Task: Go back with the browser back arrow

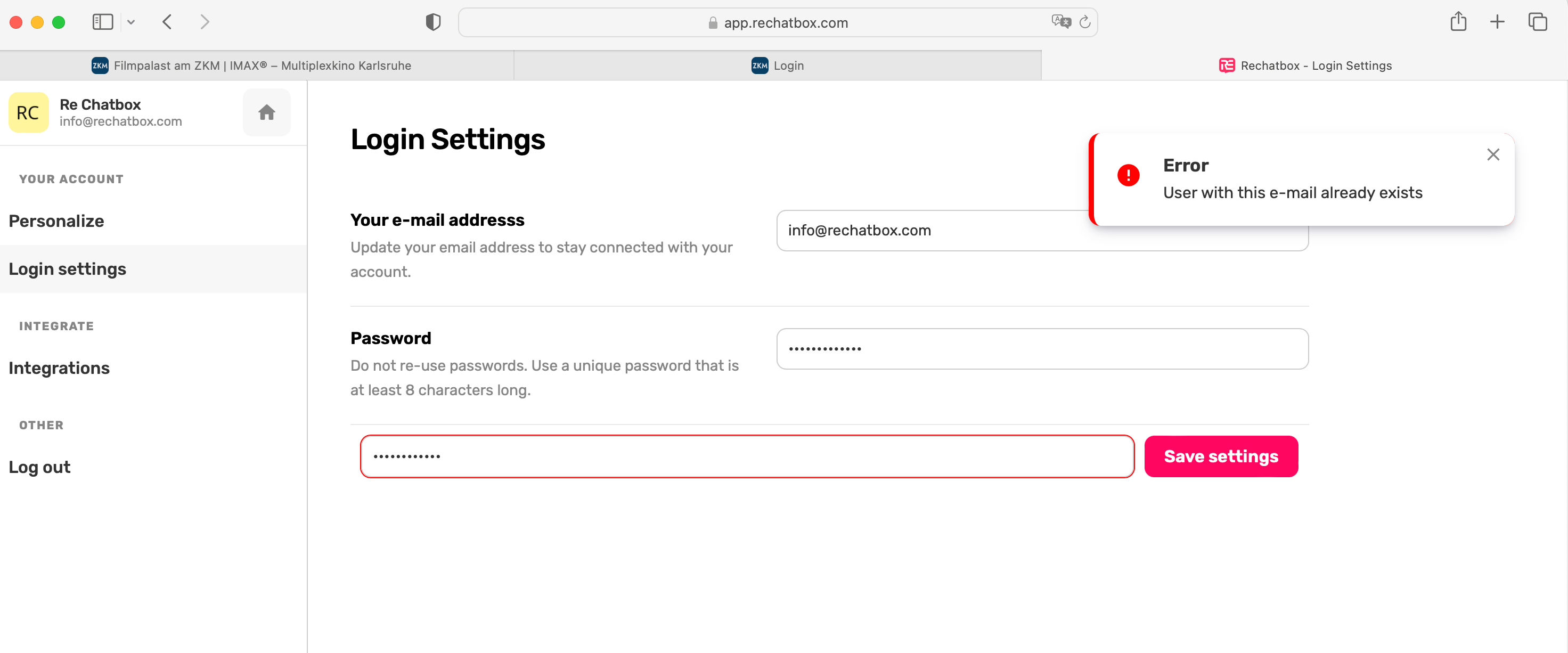Action: [x=167, y=22]
